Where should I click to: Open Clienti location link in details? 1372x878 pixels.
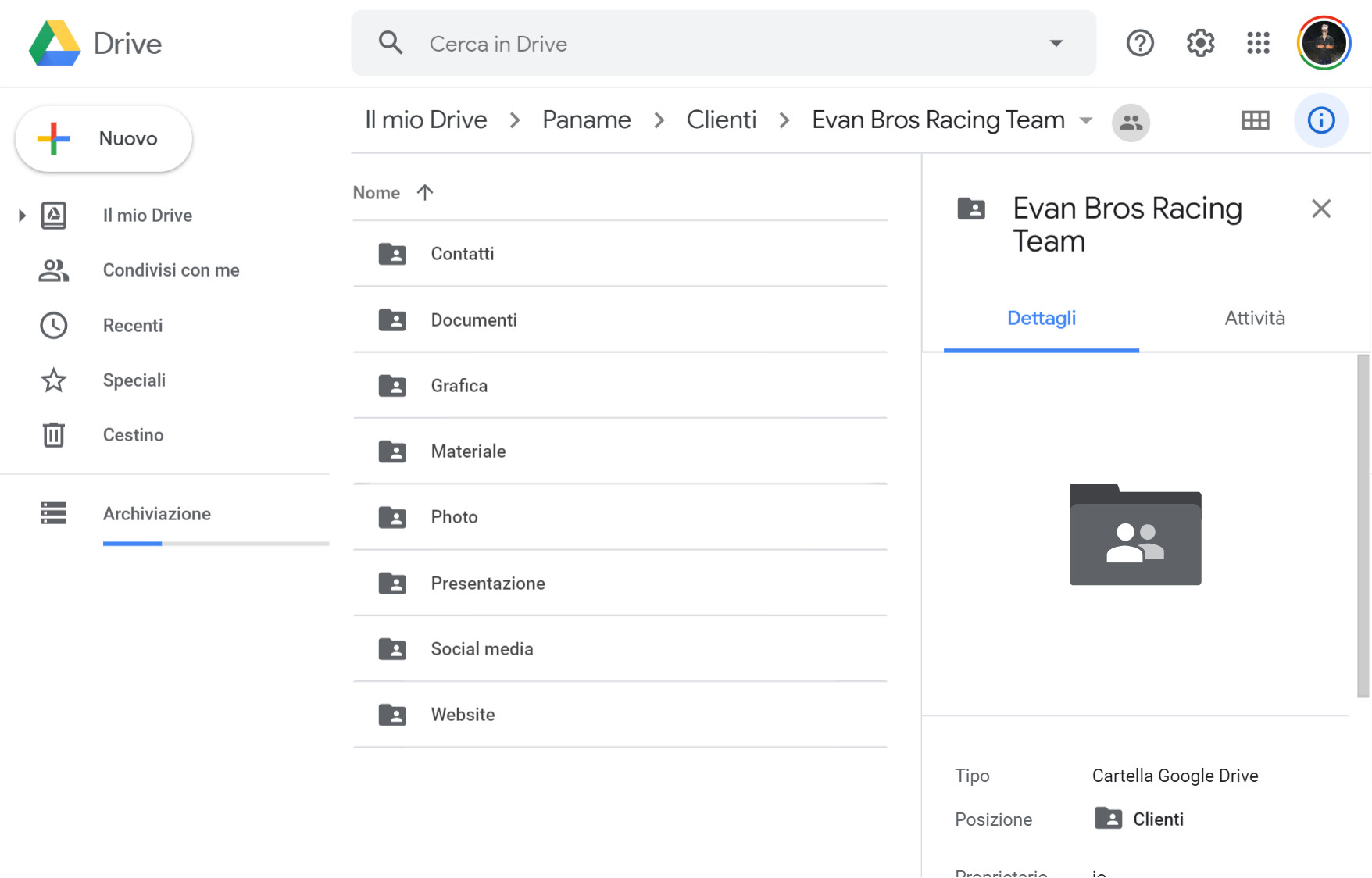coord(1158,819)
